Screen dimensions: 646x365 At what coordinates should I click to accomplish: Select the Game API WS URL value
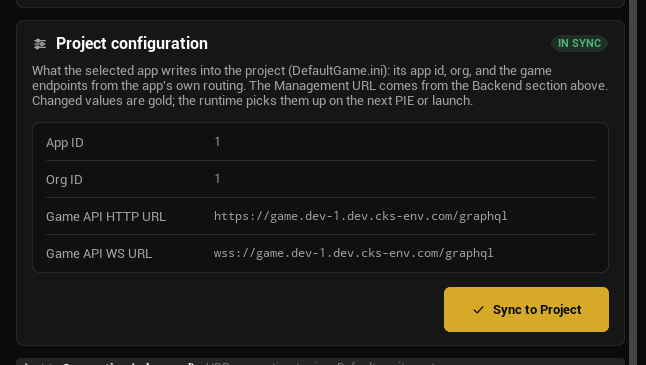(353, 253)
